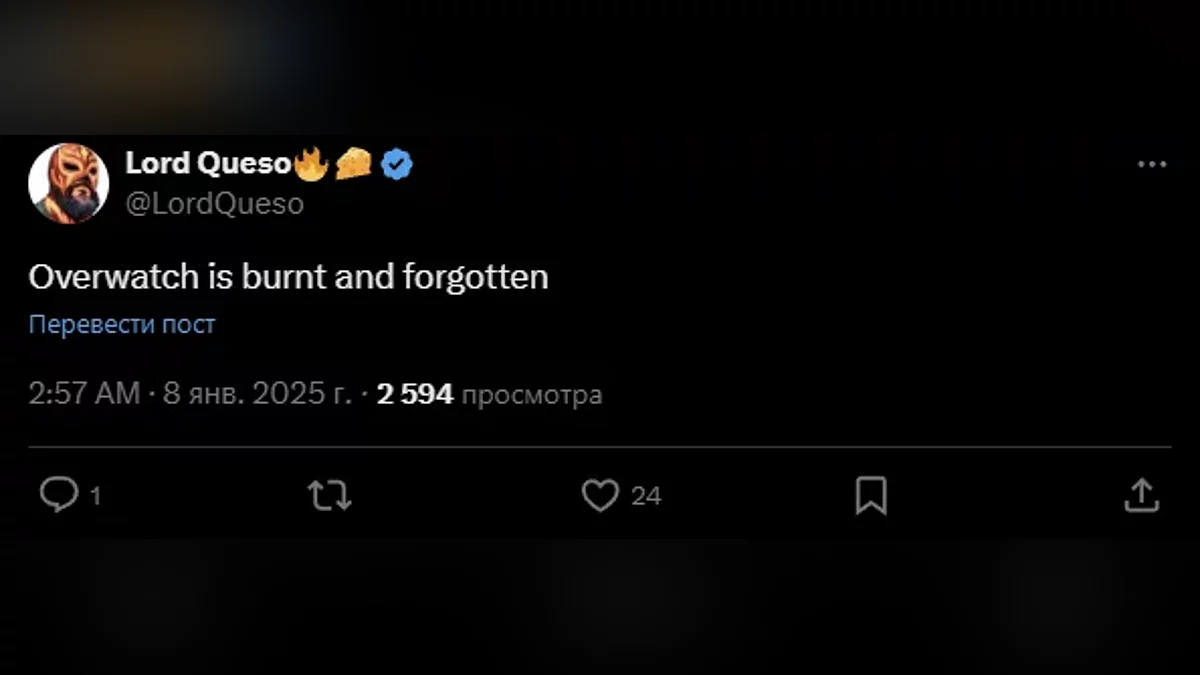
Task: Click the 2:57 AM timestamp
Action: click(x=84, y=394)
